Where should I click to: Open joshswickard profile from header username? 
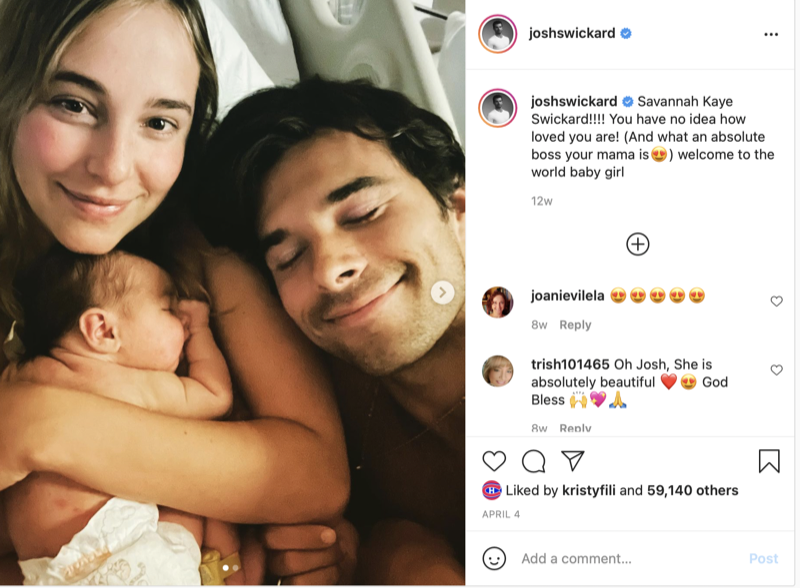pos(572,33)
